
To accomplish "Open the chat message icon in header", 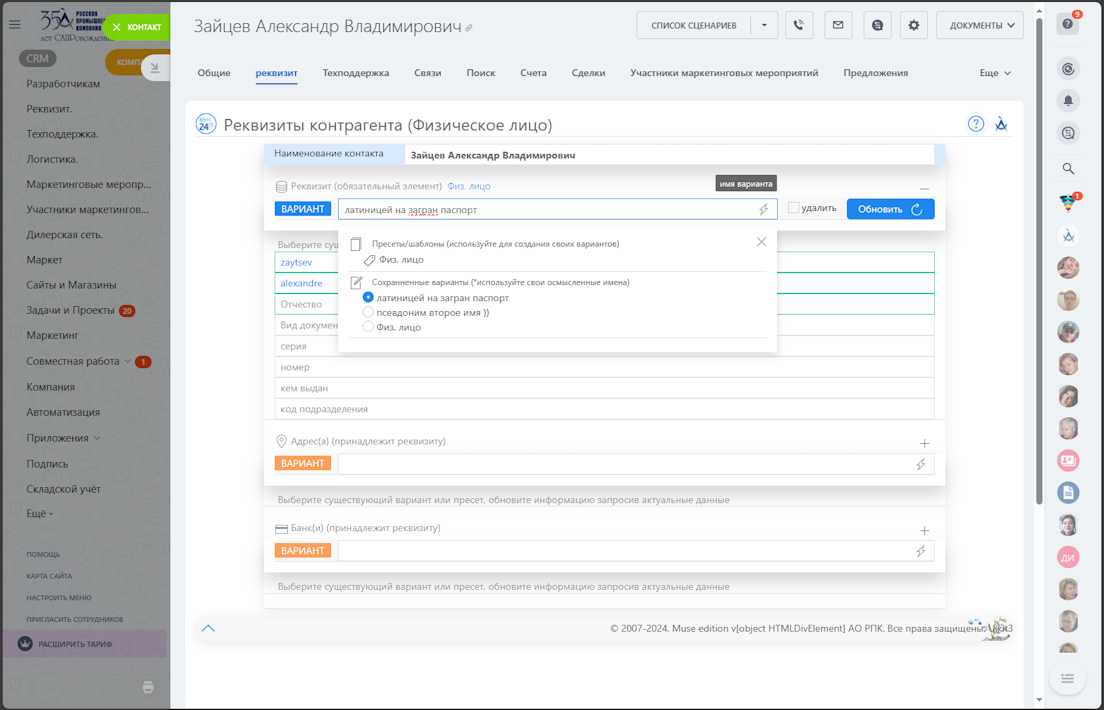I will pos(877,25).
